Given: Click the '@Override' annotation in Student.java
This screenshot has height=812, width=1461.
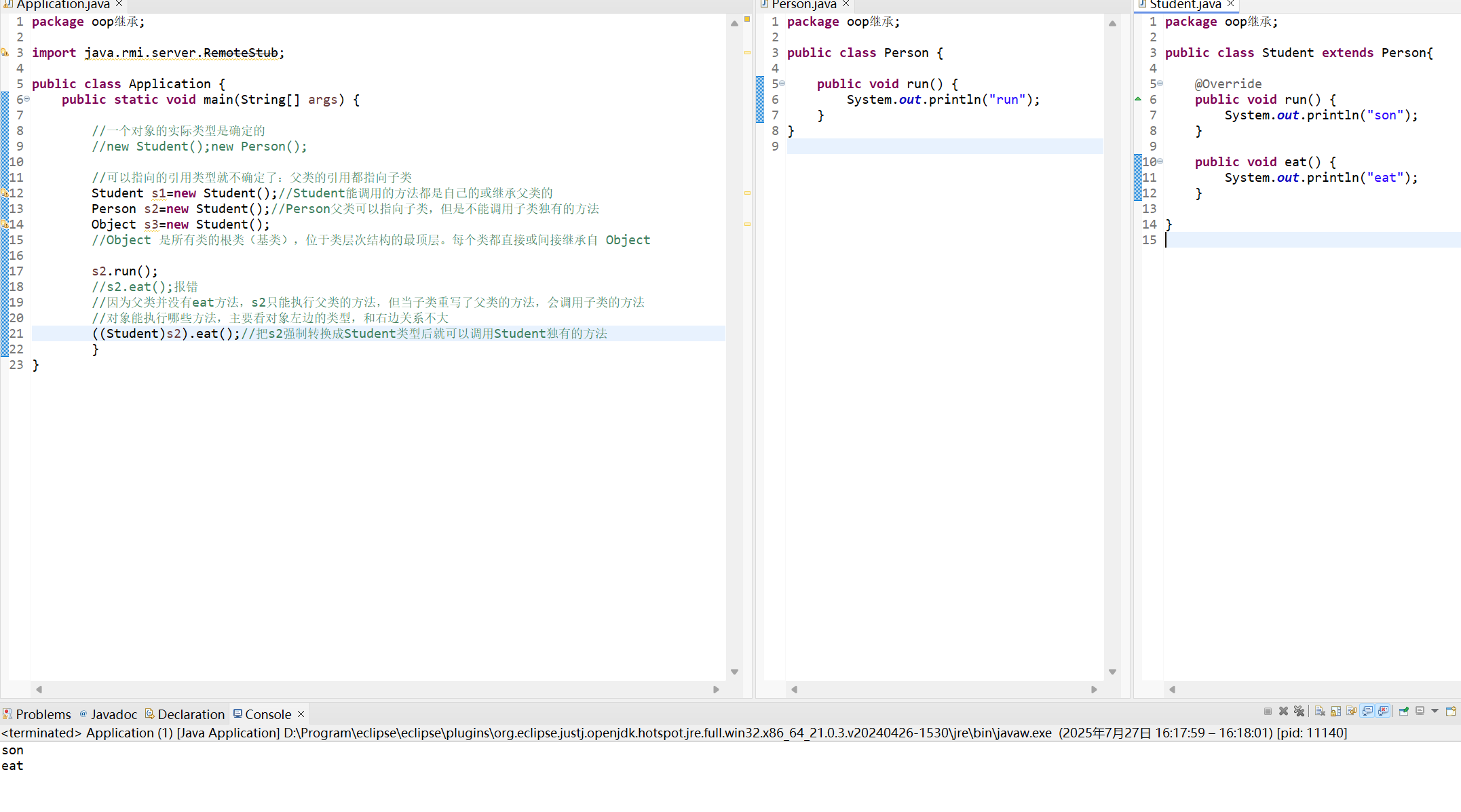Looking at the screenshot, I should pyautogui.click(x=1228, y=84).
